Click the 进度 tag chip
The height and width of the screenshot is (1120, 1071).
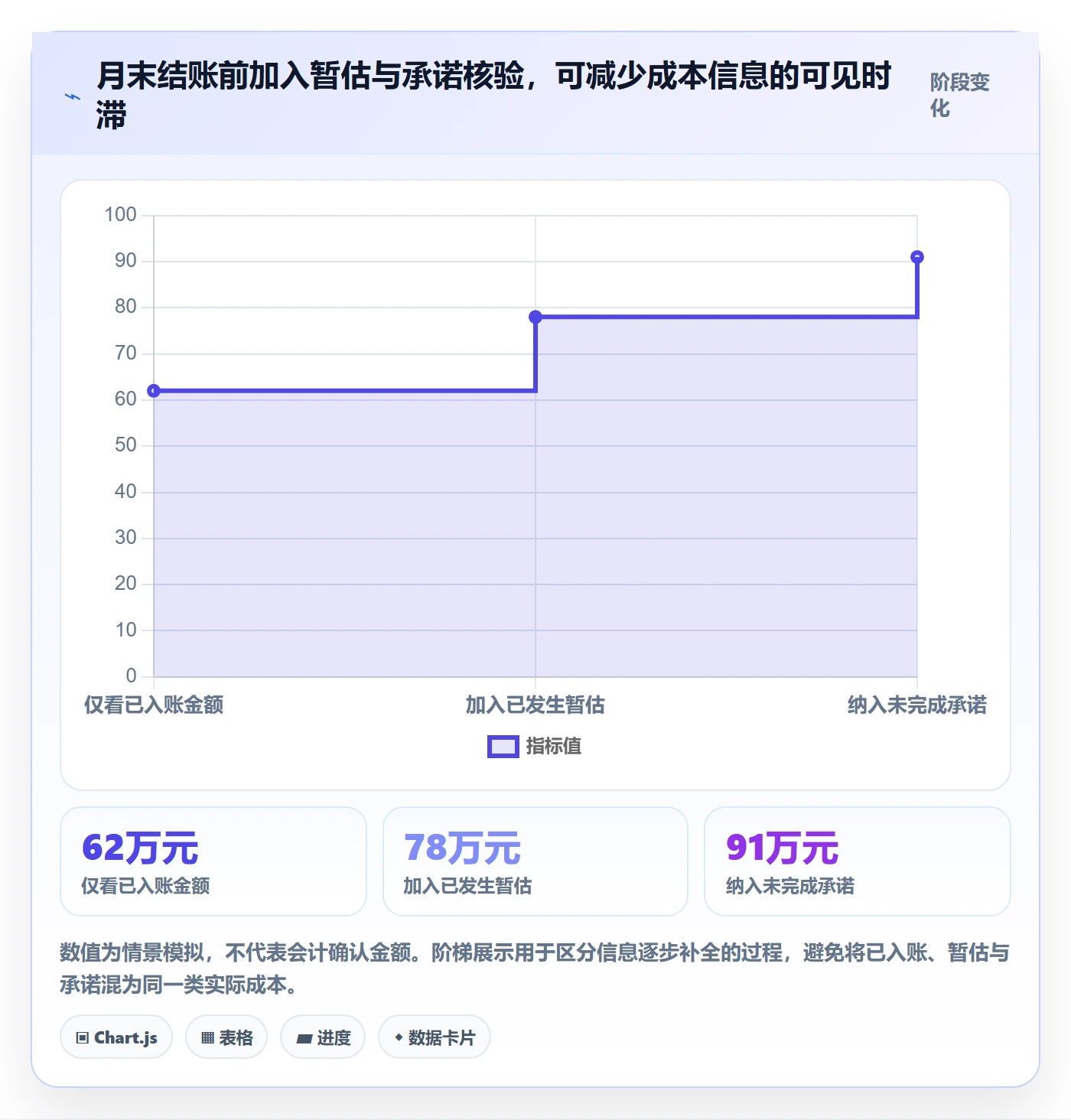[x=323, y=1037]
